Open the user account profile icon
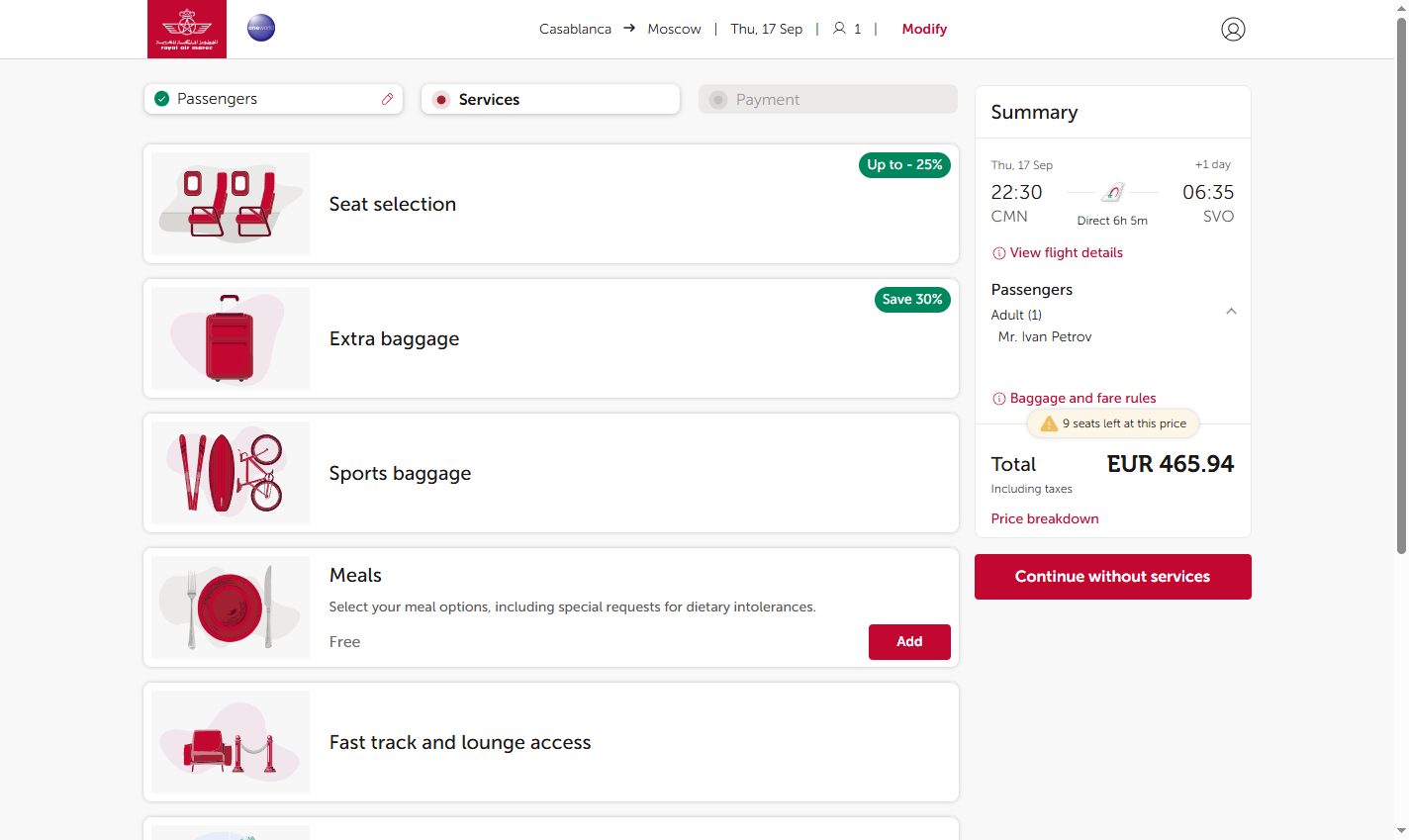The width and height of the screenshot is (1409, 840). tap(1233, 30)
